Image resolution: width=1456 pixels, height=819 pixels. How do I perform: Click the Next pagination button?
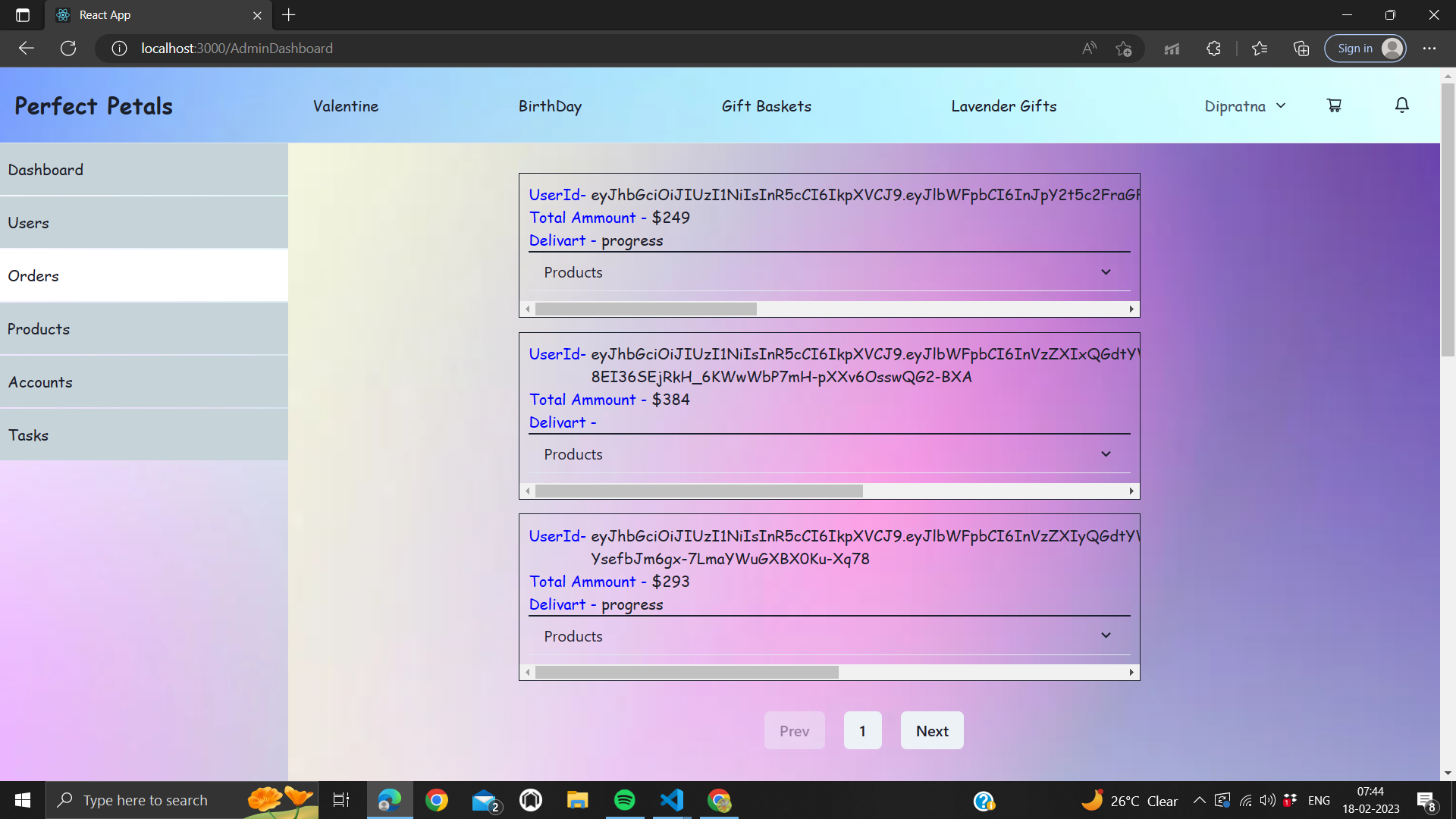931,731
